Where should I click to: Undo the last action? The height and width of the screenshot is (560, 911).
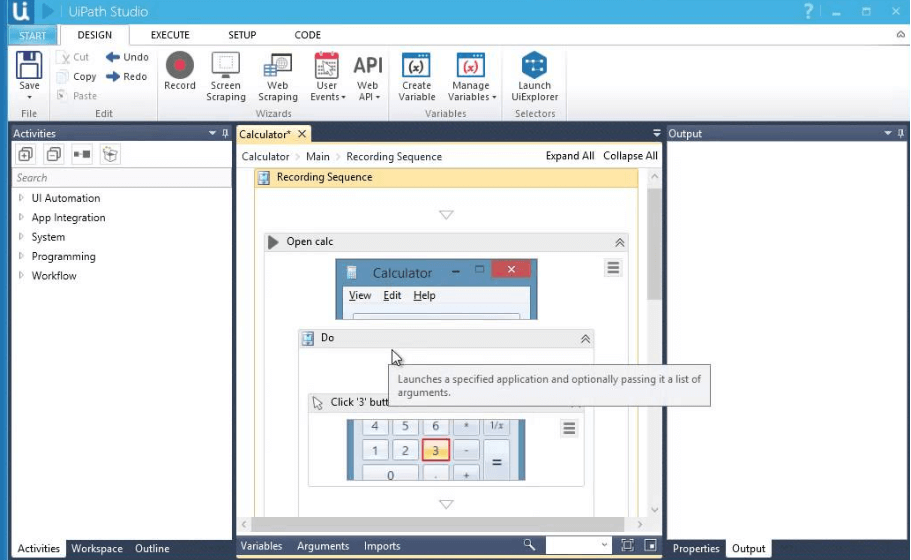pos(127,57)
